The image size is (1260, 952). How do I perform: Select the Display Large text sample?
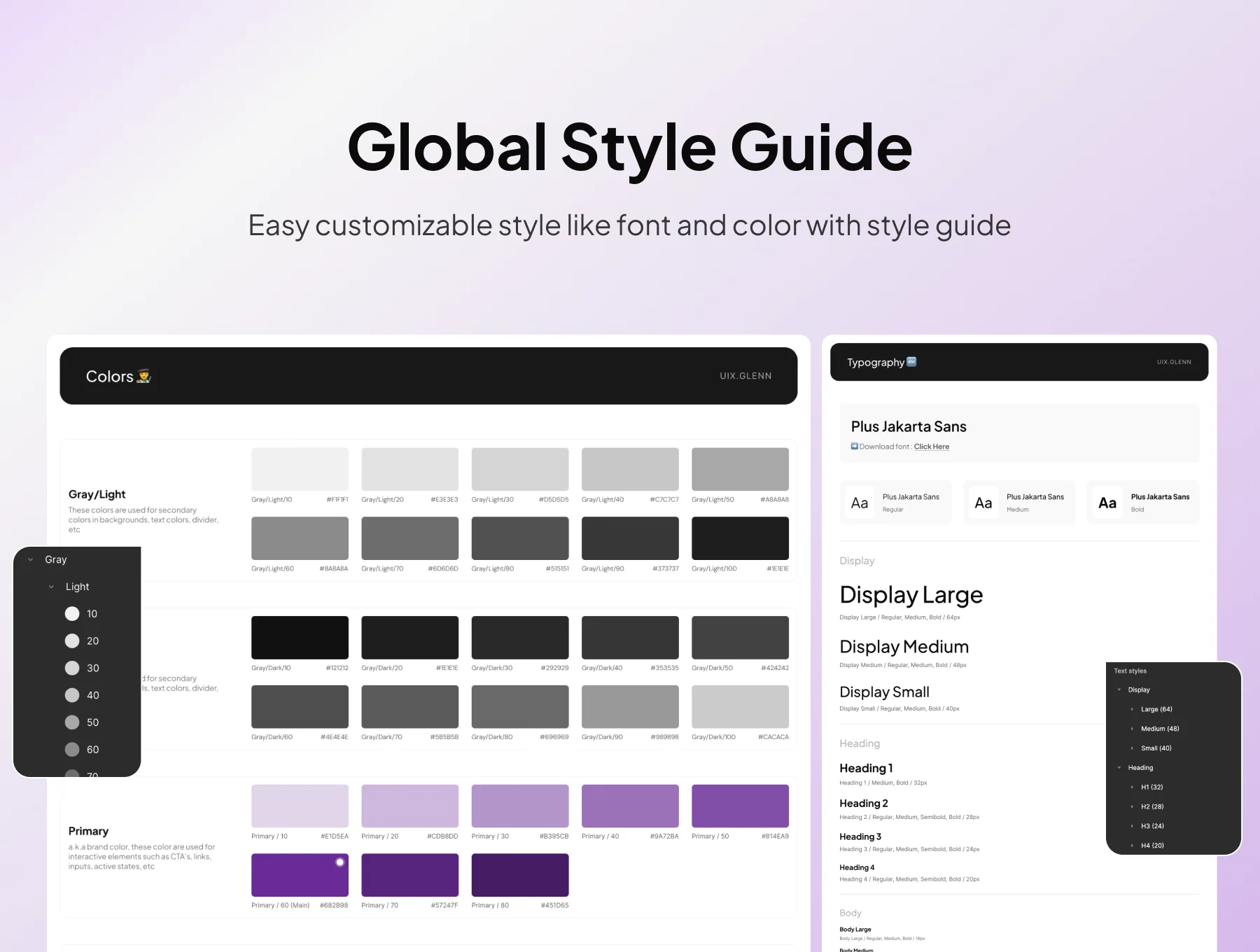pos(911,595)
